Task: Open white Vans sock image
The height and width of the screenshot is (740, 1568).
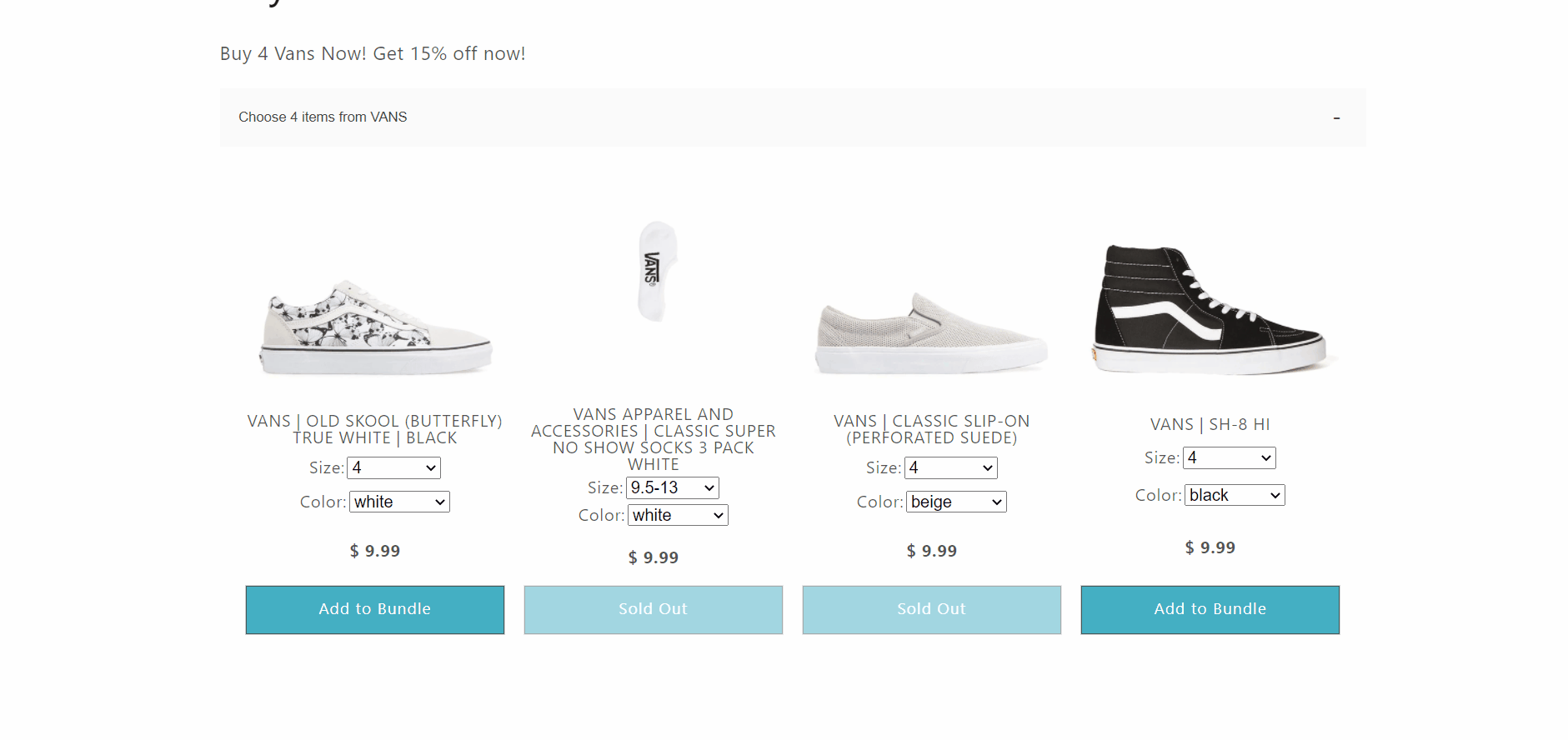Action: [x=658, y=272]
